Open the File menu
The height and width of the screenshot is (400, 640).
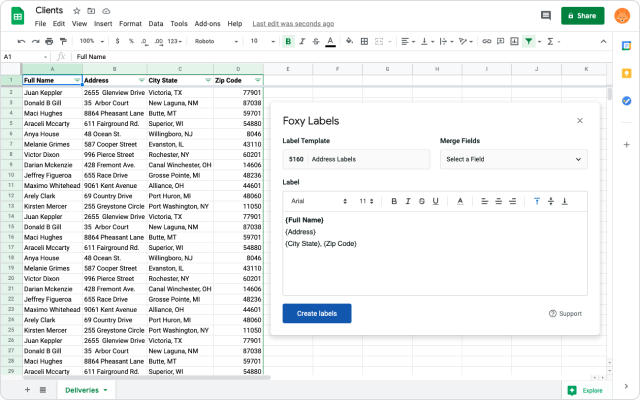tap(40, 24)
